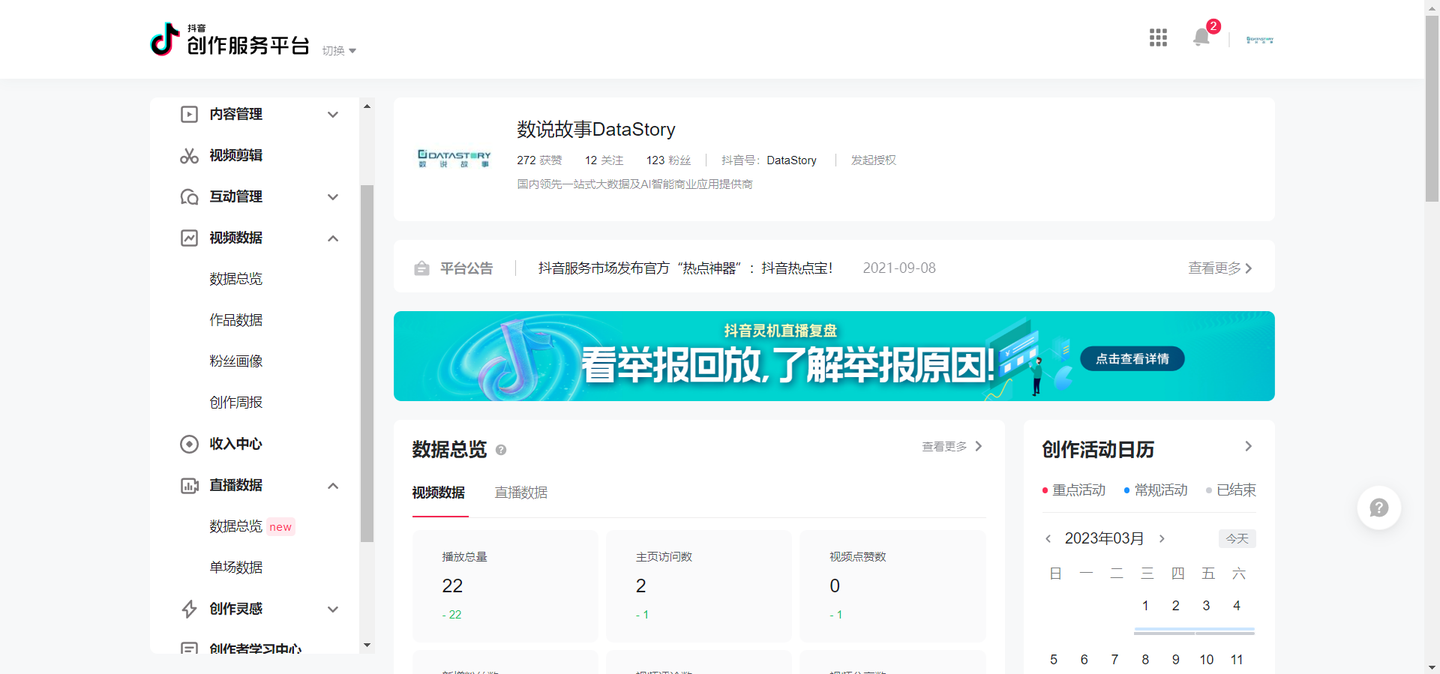The image size is (1440, 674).
Task: Click 常规活动 legend label
Action: [1160, 490]
